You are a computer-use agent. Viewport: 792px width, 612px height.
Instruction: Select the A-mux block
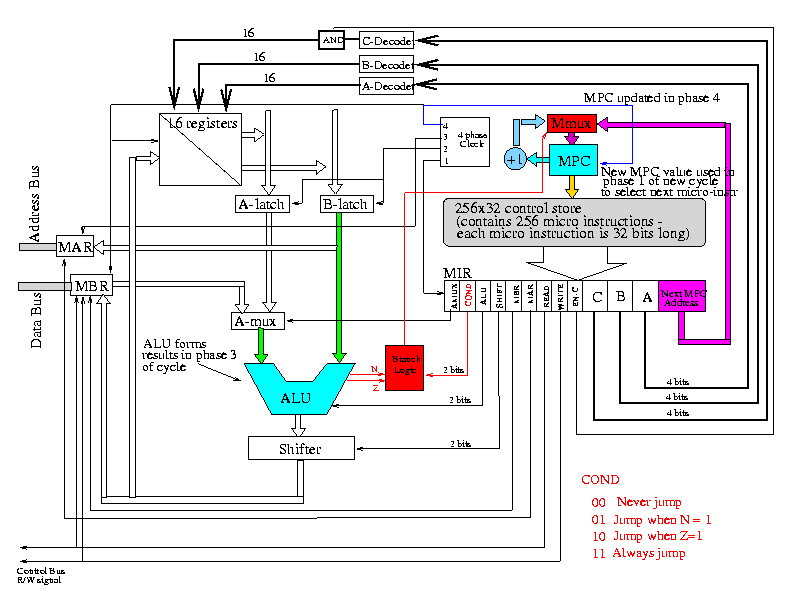coord(258,321)
